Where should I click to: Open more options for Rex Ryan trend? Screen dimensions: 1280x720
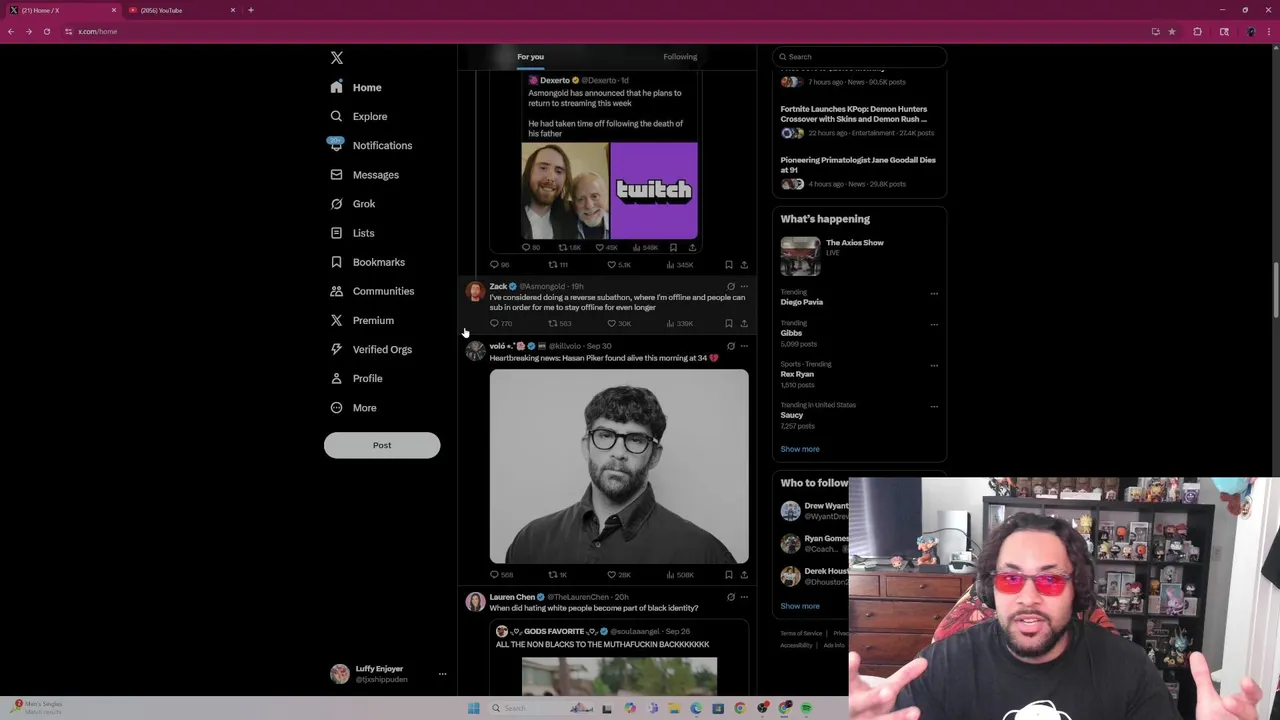point(934,366)
